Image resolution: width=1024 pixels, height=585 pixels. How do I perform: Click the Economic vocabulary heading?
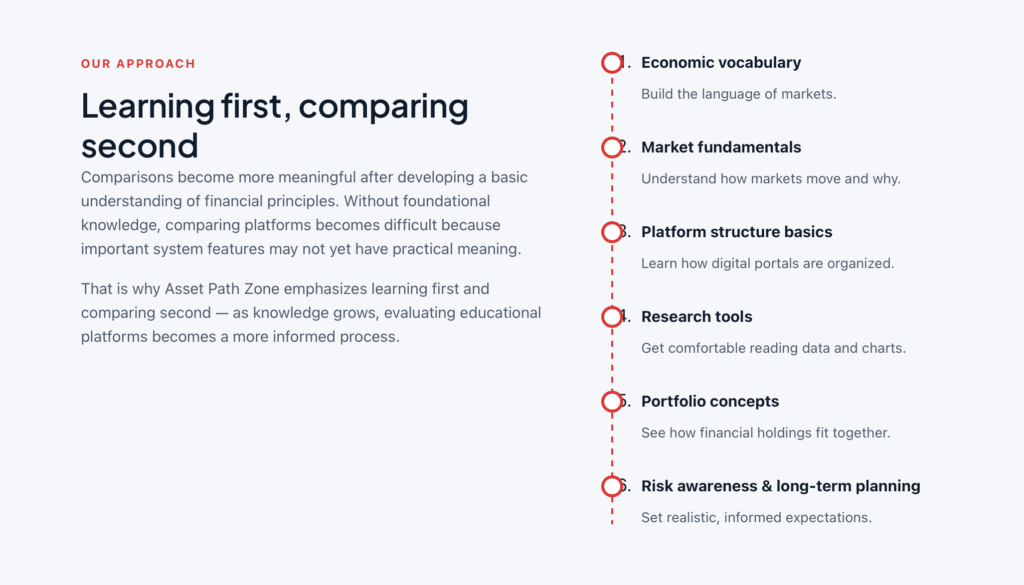721,63
